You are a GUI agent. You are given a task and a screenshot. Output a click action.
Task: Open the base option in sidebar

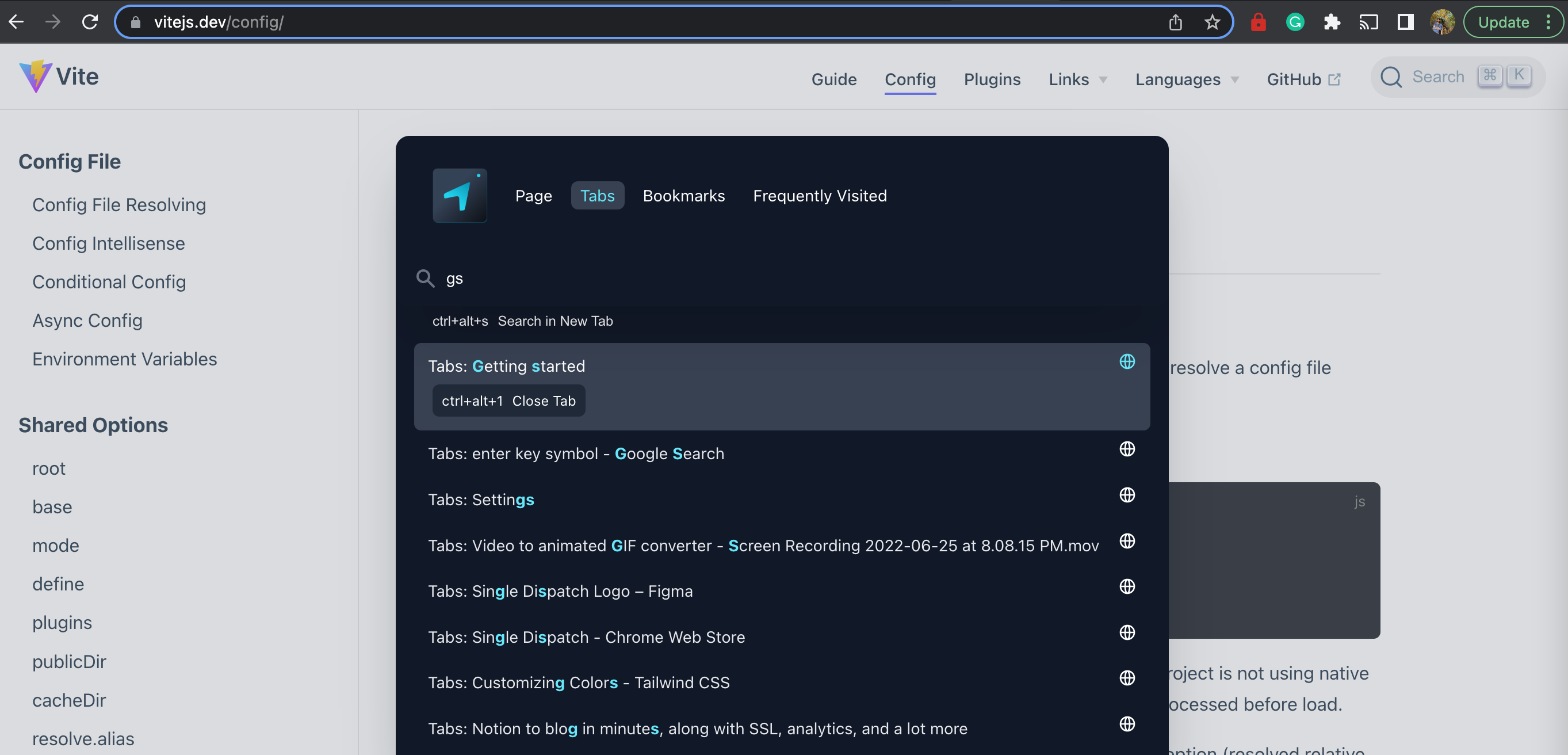click(x=52, y=506)
